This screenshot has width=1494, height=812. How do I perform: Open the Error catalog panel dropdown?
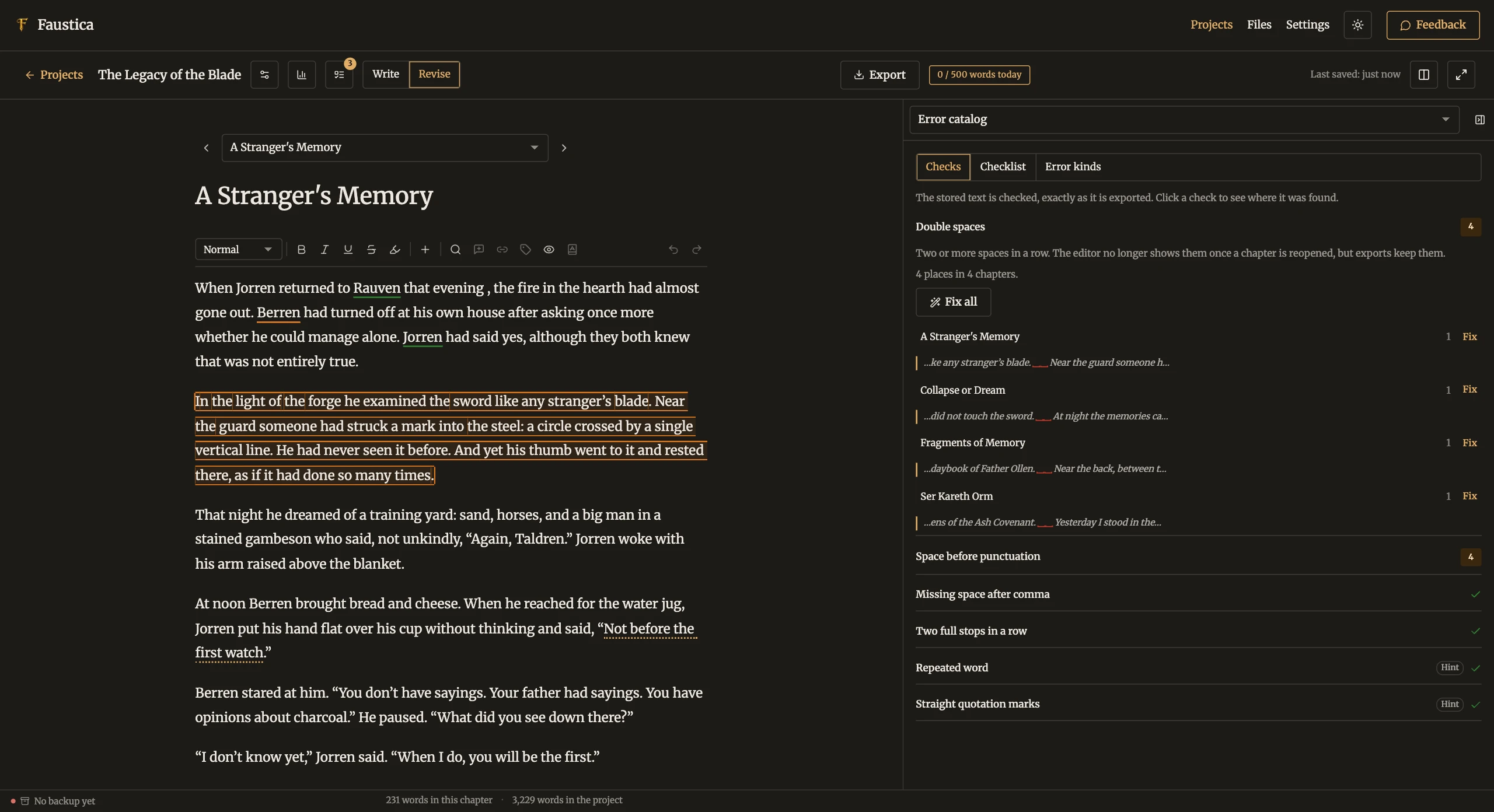pyautogui.click(x=1184, y=120)
